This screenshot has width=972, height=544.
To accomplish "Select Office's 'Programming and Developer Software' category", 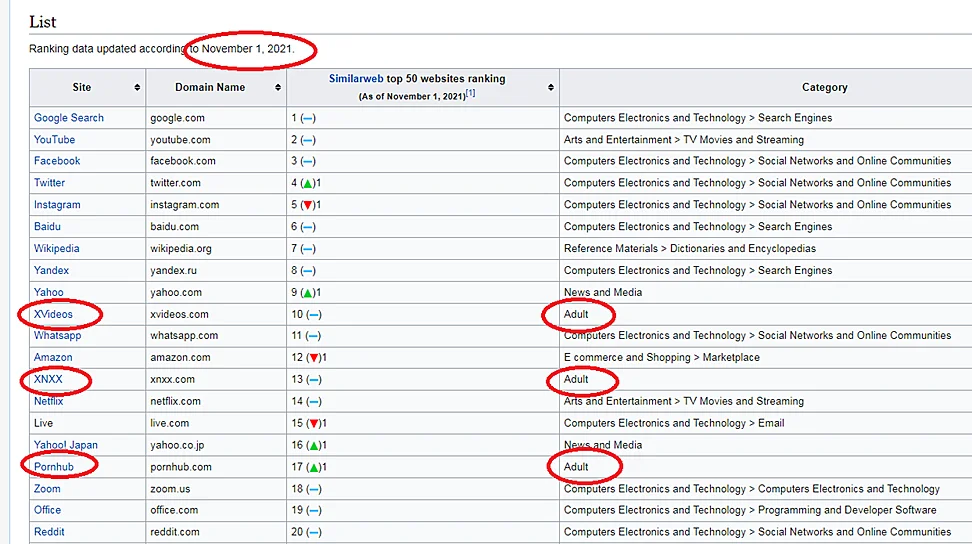I will click(847, 510).
